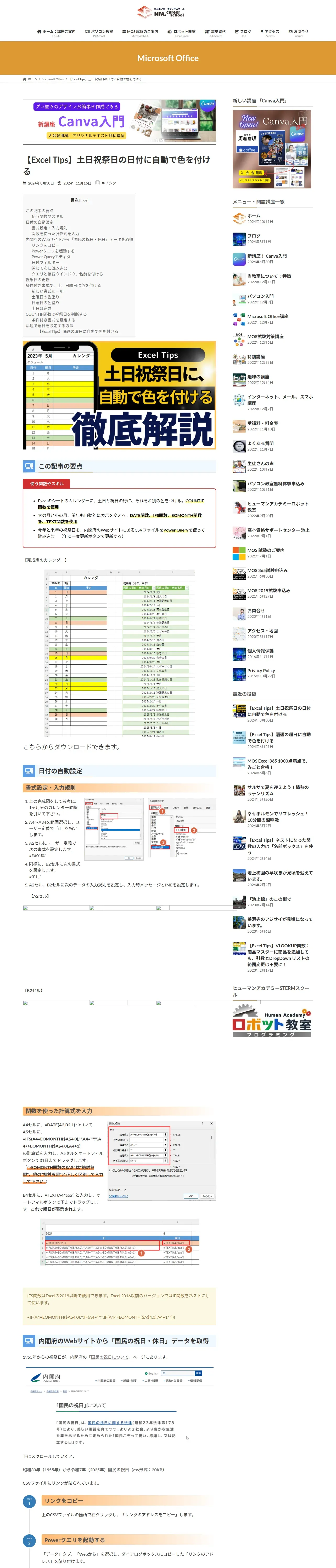
Task: Click the map icon beside アクセス・地図
Action: (239, 634)
